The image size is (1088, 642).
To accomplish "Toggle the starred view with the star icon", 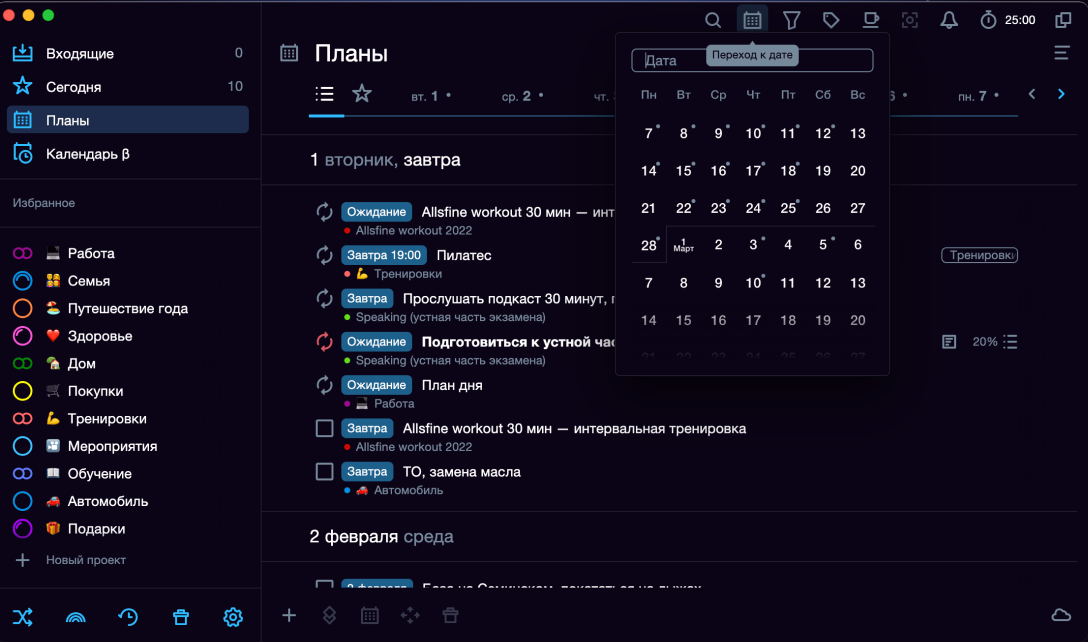I will 361,93.
